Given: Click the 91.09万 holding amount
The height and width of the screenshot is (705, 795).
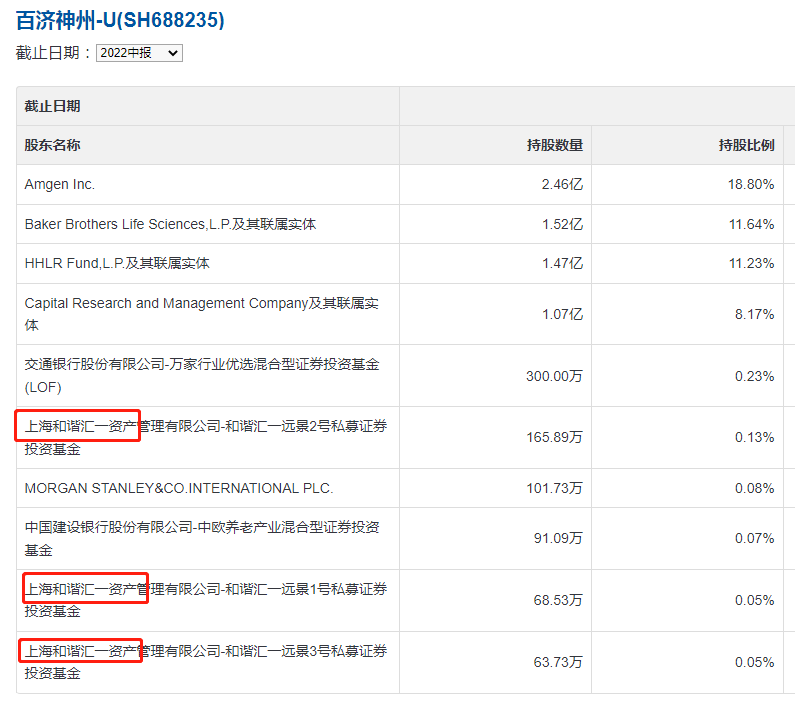Looking at the screenshot, I should click(558, 538).
